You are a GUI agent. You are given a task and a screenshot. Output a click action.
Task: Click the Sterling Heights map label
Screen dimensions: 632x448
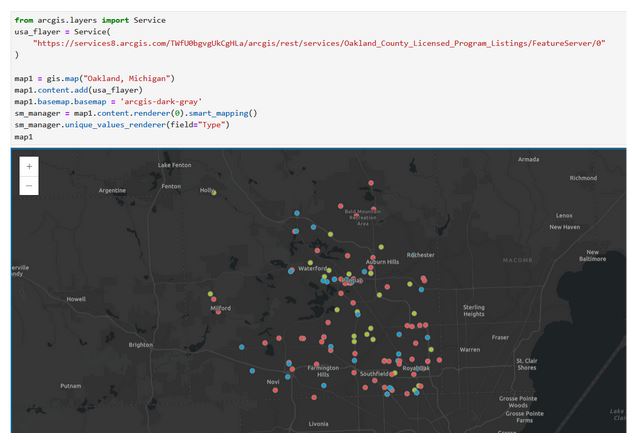pyautogui.click(x=474, y=310)
